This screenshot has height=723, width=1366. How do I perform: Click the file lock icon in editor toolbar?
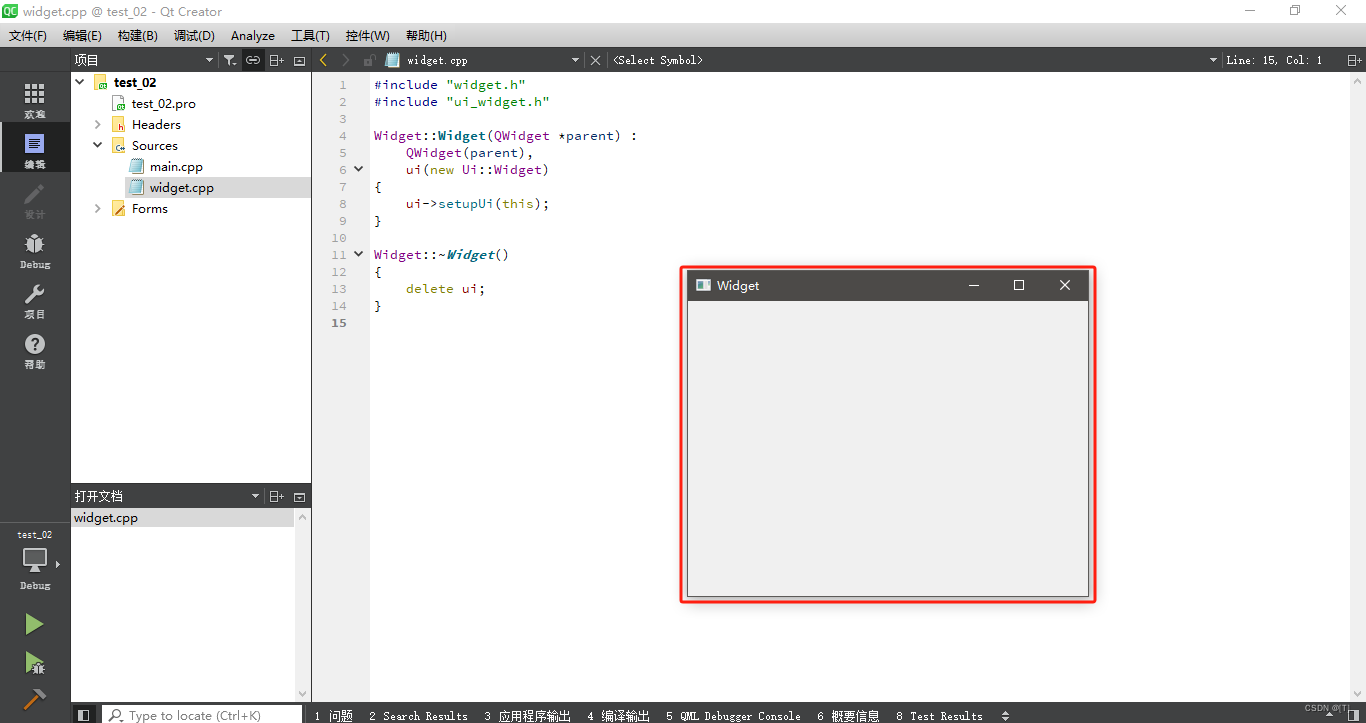369,60
